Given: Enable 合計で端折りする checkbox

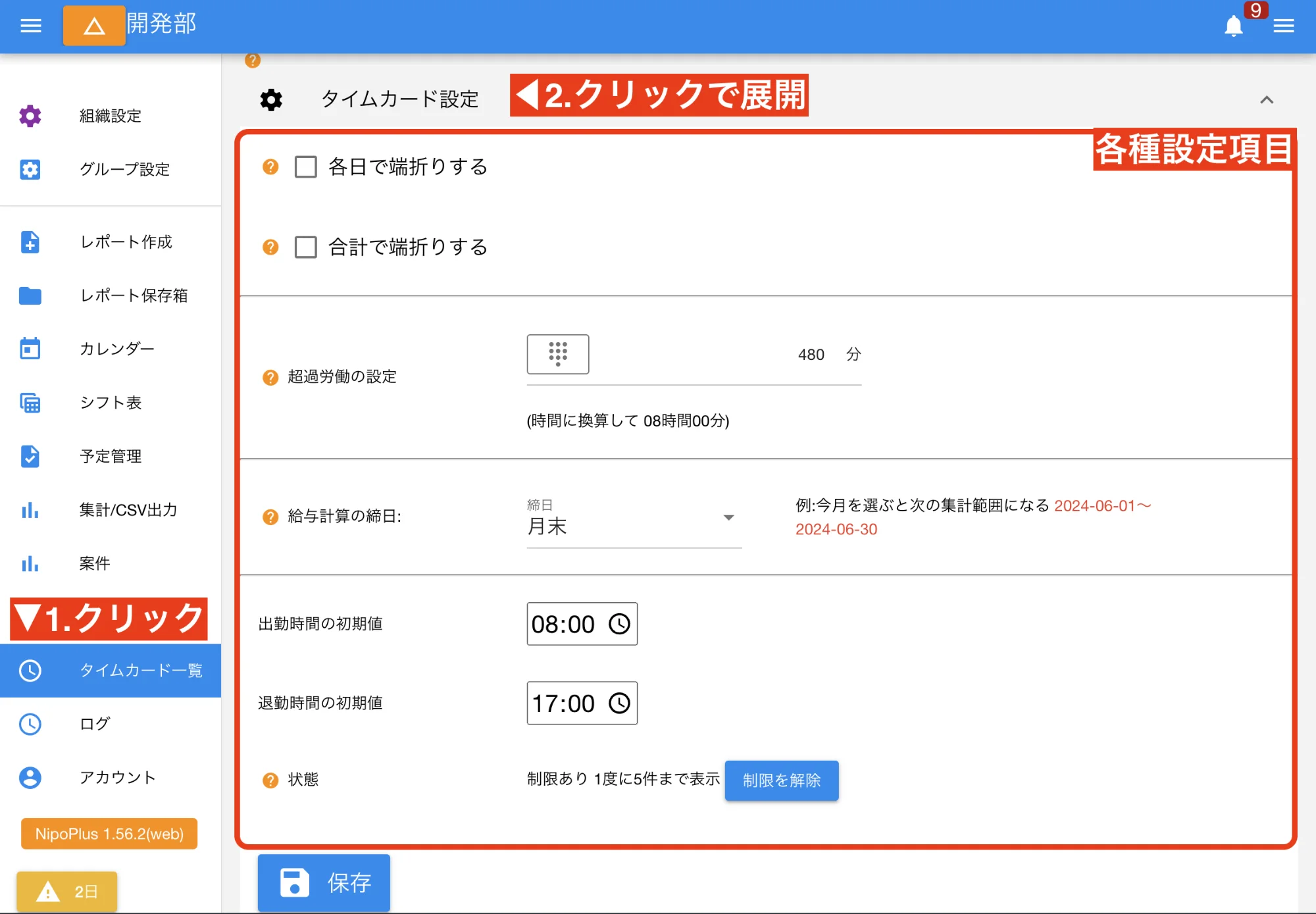Looking at the screenshot, I should tap(305, 247).
